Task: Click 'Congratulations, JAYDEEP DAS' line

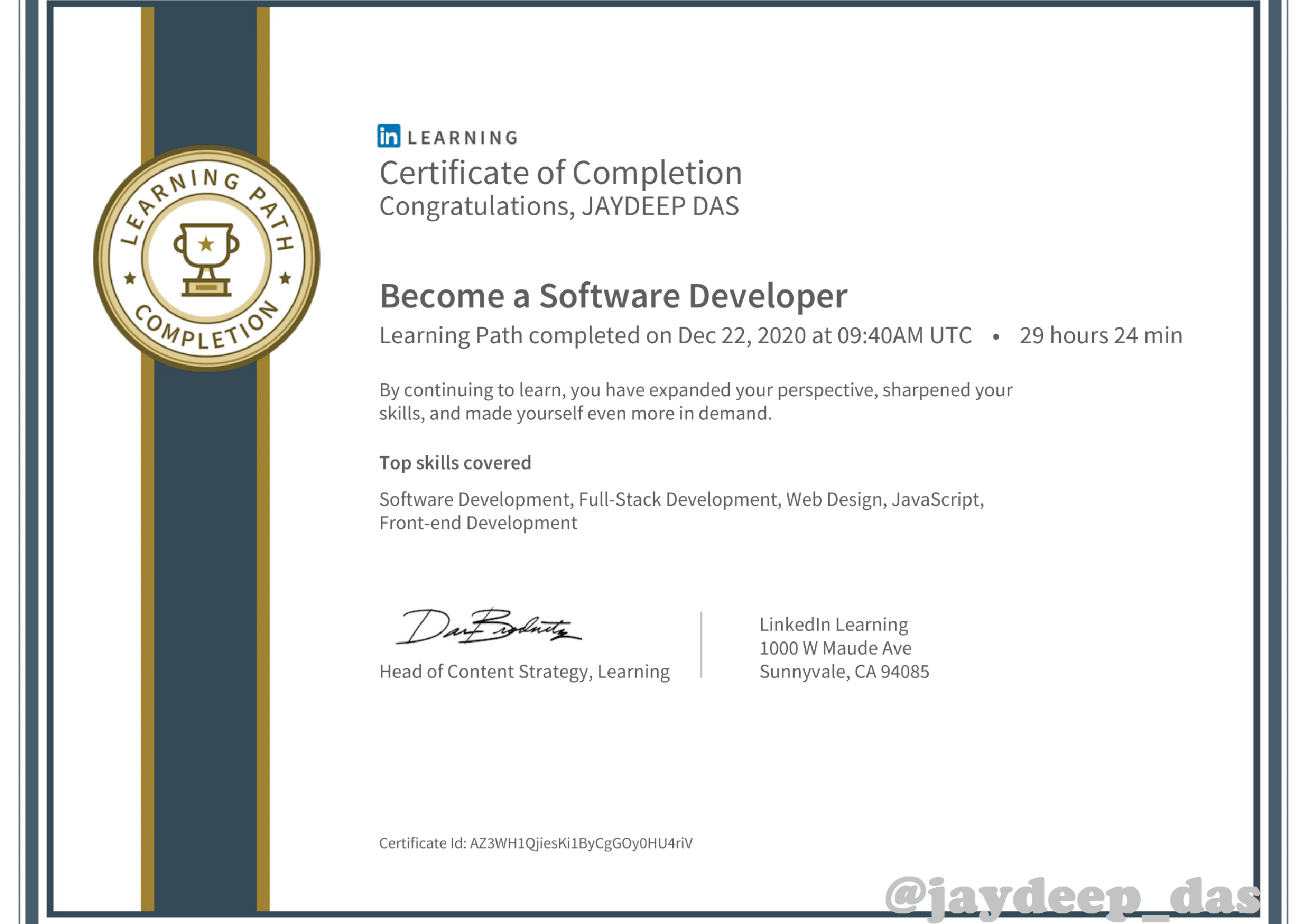Action: [x=559, y=207]
